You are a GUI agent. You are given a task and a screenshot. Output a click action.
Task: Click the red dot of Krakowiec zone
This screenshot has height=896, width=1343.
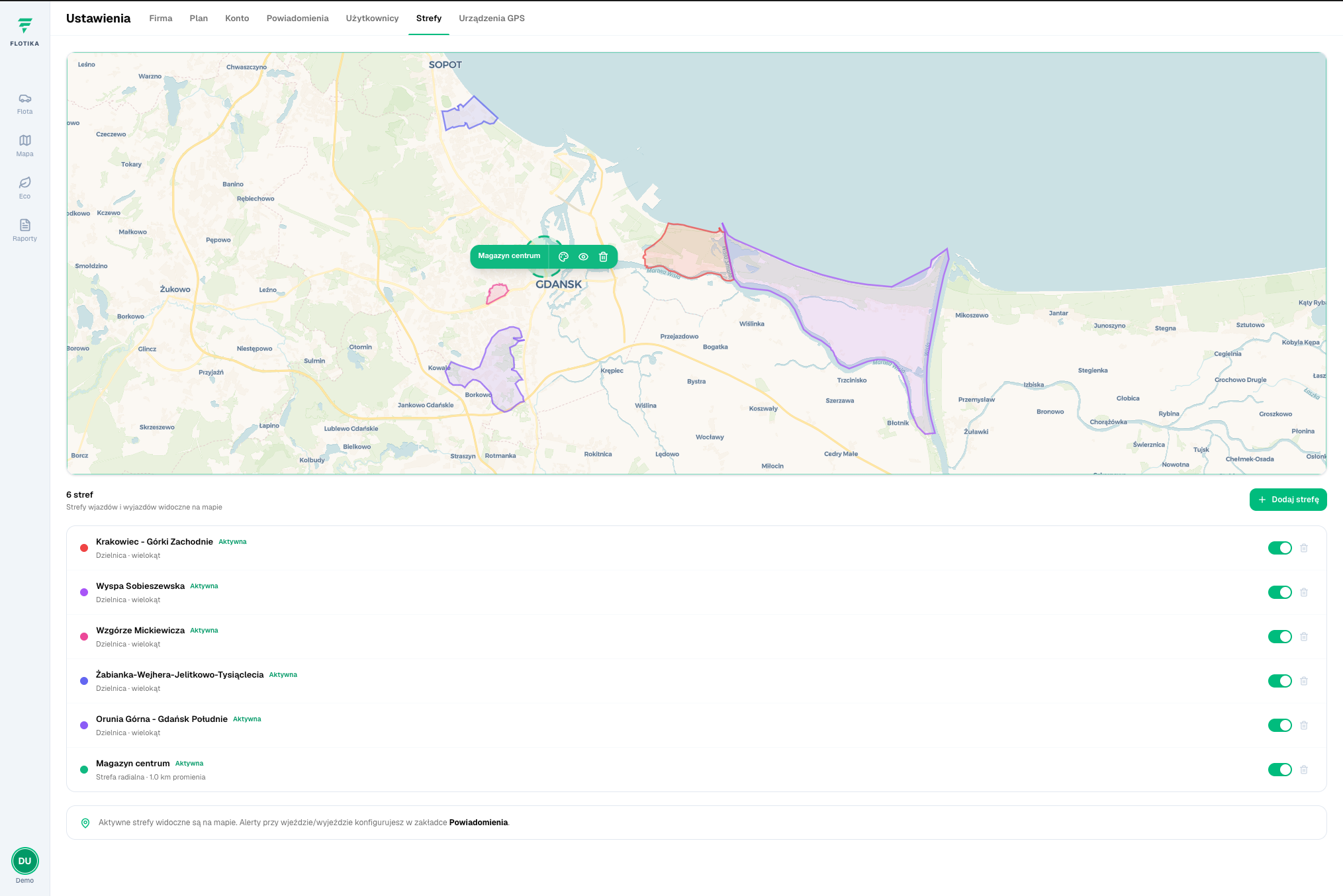click(x=84, y=548)
